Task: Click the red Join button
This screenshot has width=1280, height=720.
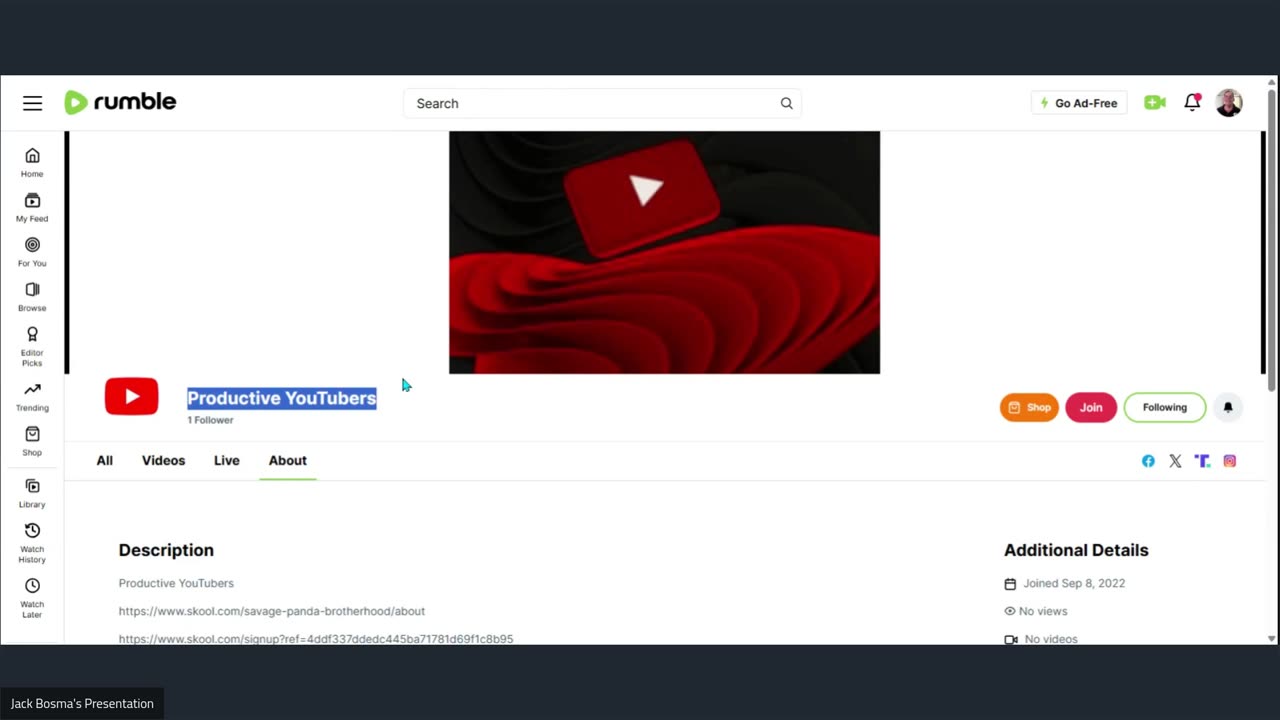Action: coord(1091,407)
